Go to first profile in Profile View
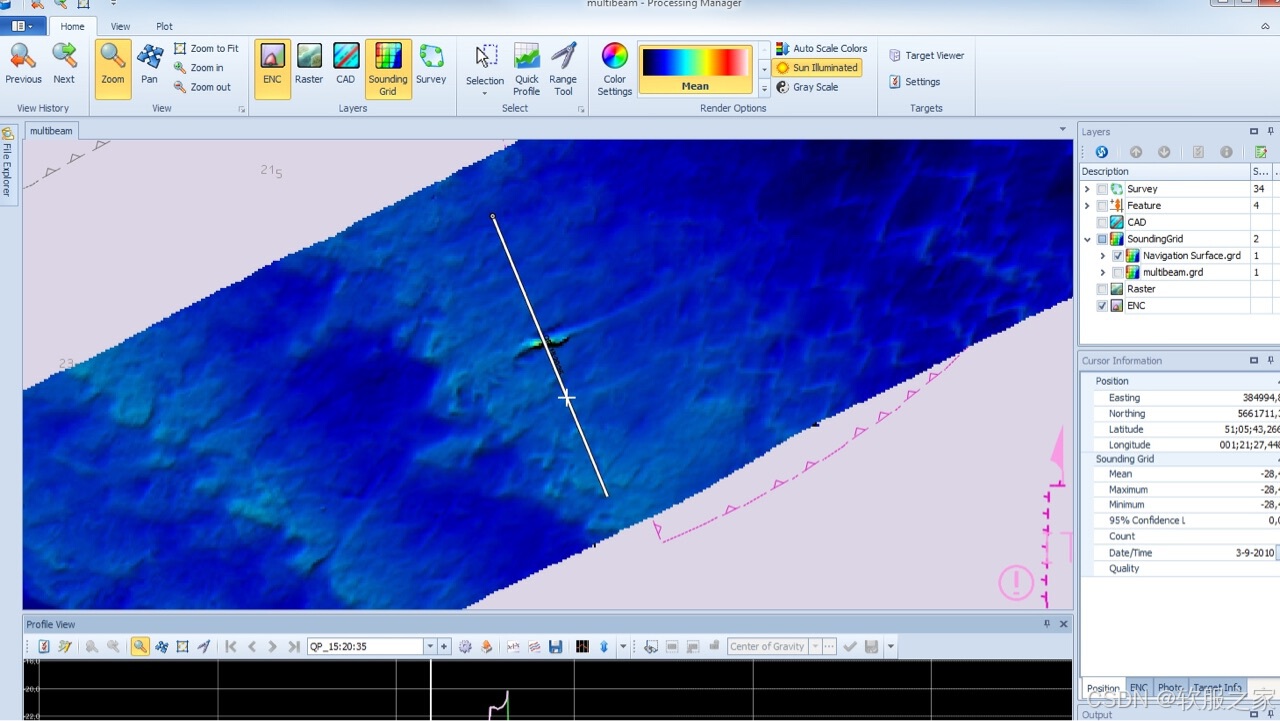 (x=231, y=647)
